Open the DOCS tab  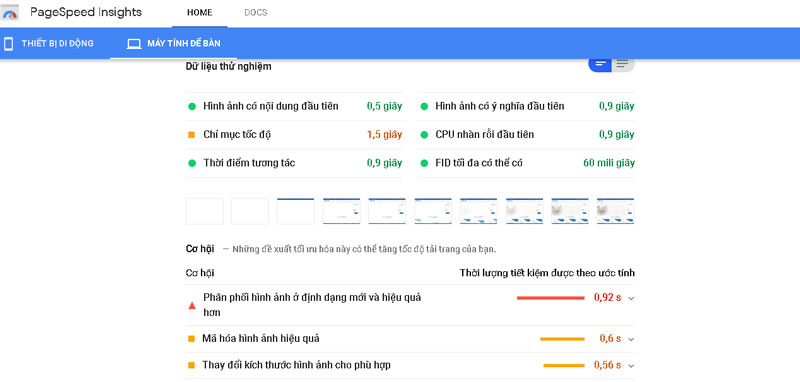(x=256, y=13)
